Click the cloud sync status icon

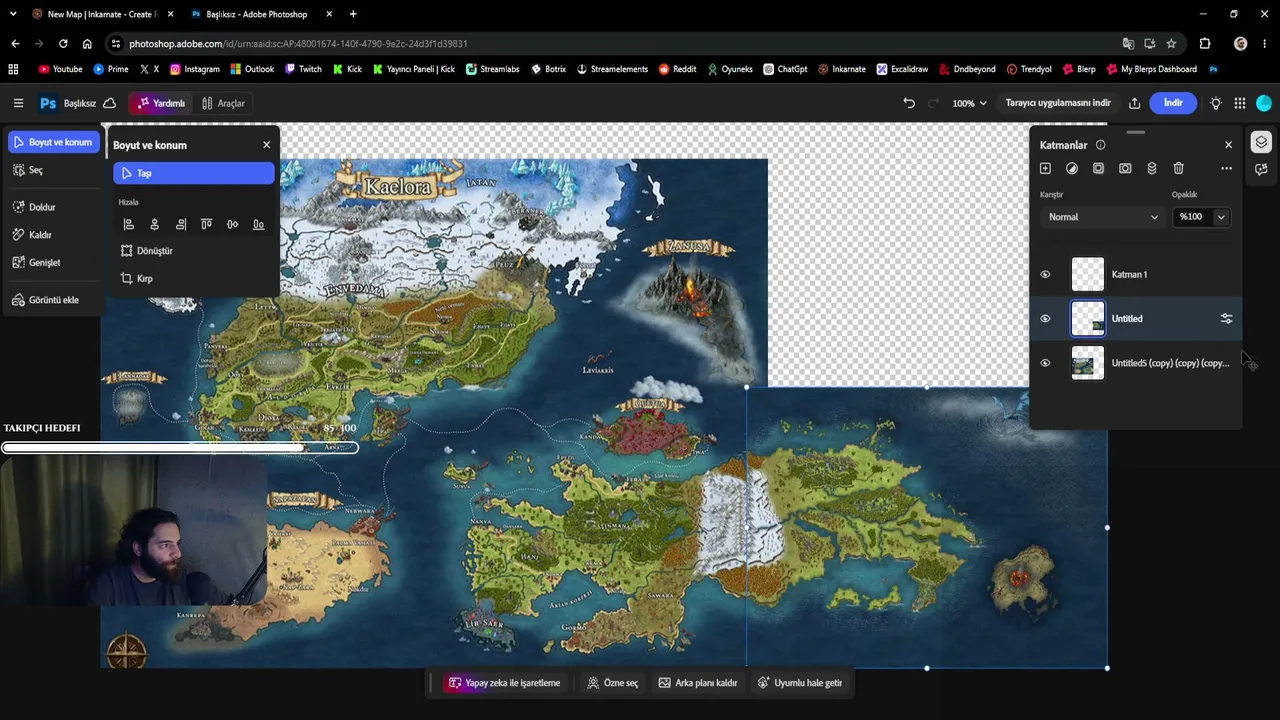pos(109,103)
